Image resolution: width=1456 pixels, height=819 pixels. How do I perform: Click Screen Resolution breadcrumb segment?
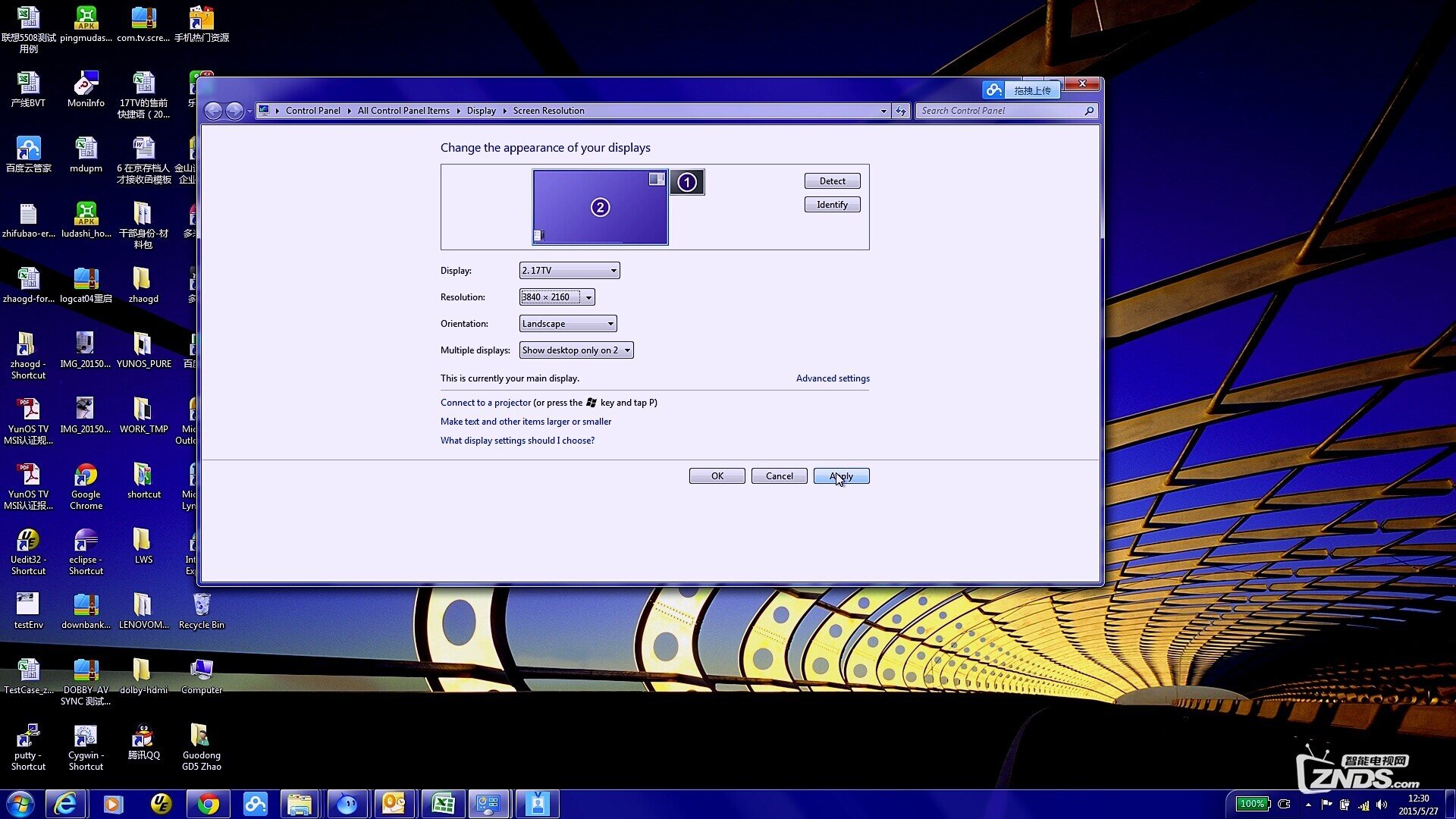(x=548, y=111)
